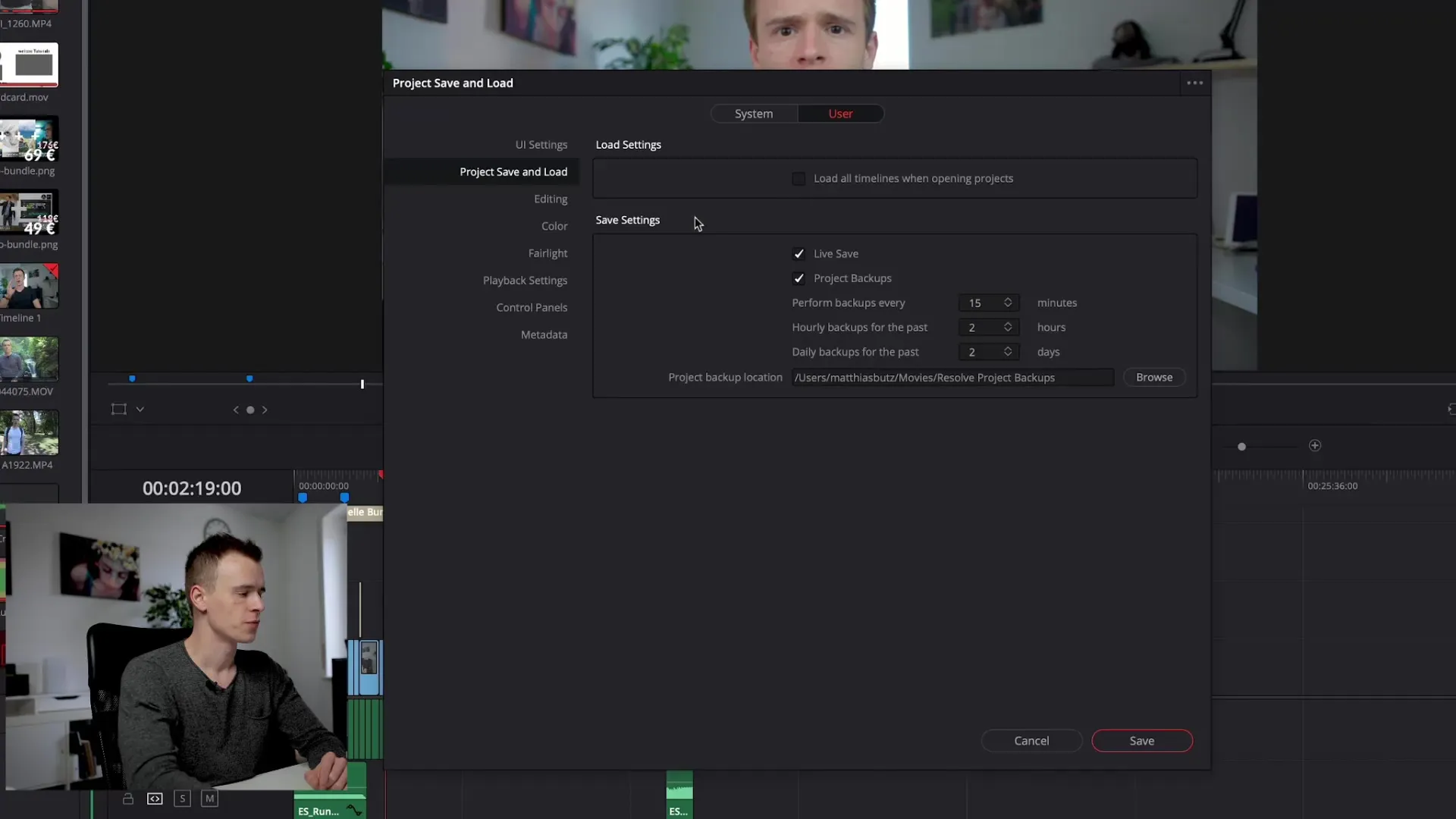1456x819 pixels.
Task: Select the dcard.mov media thumbnail
Action: coord(29,65)
